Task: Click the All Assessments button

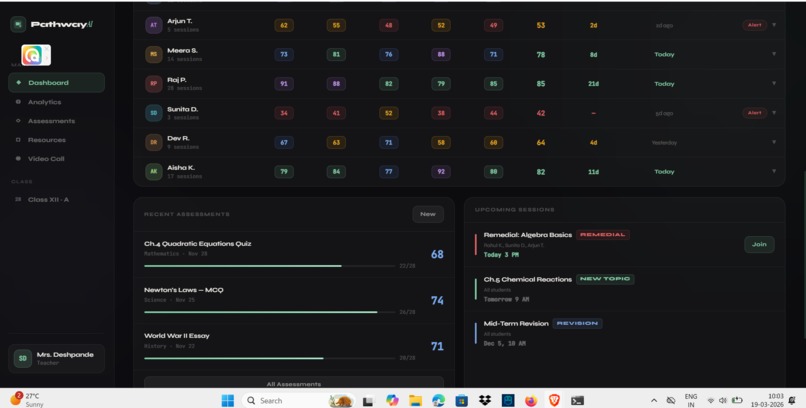Action: tap(294, 383)
